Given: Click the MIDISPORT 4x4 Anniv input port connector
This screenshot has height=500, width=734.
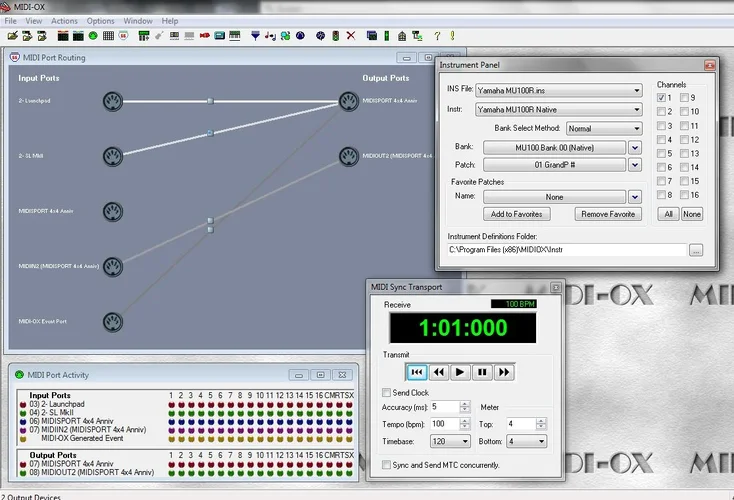Looking at the screenshot, I should [x=113, y=211].
